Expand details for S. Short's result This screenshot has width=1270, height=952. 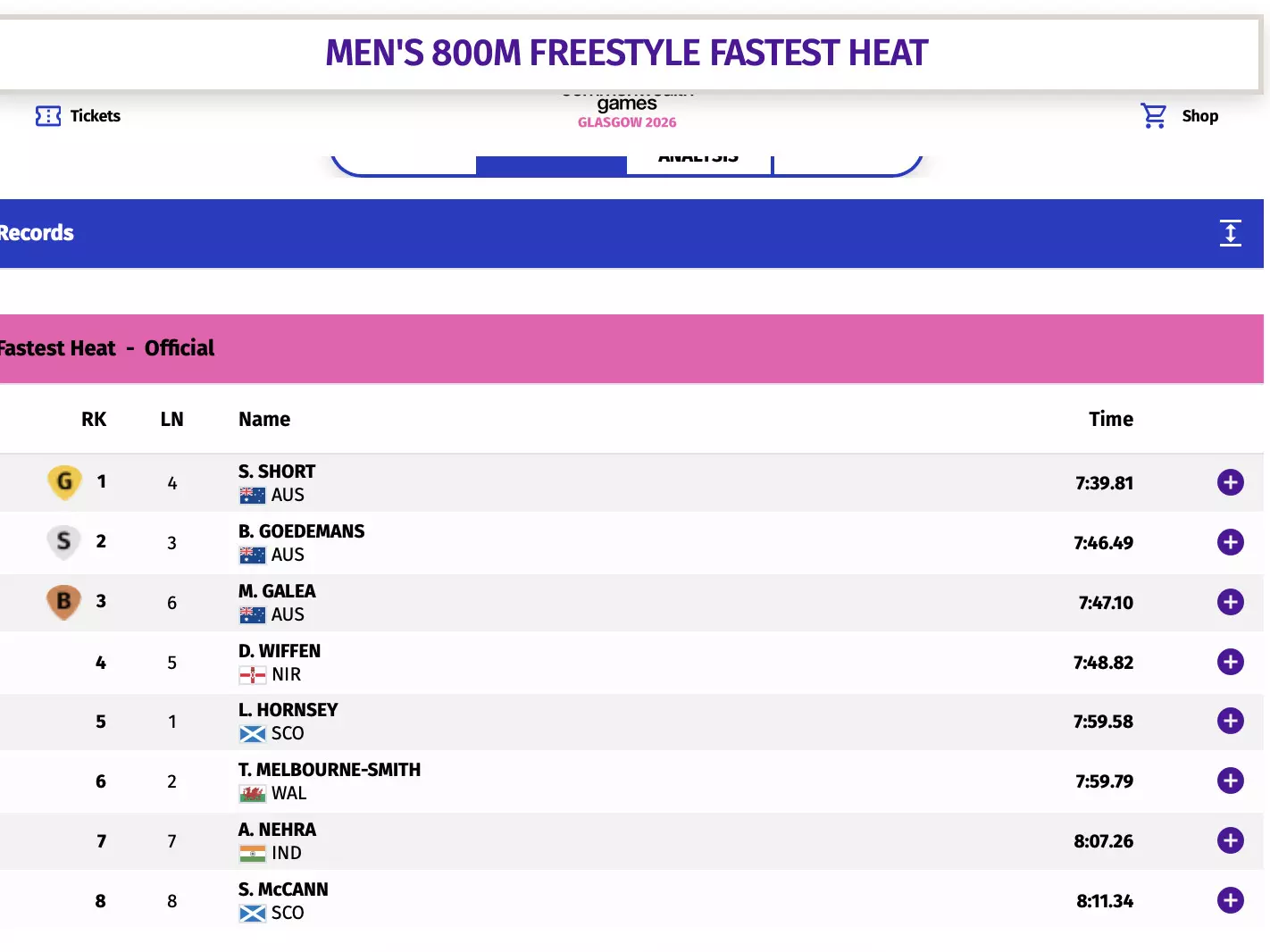[x=1230, y=483]
